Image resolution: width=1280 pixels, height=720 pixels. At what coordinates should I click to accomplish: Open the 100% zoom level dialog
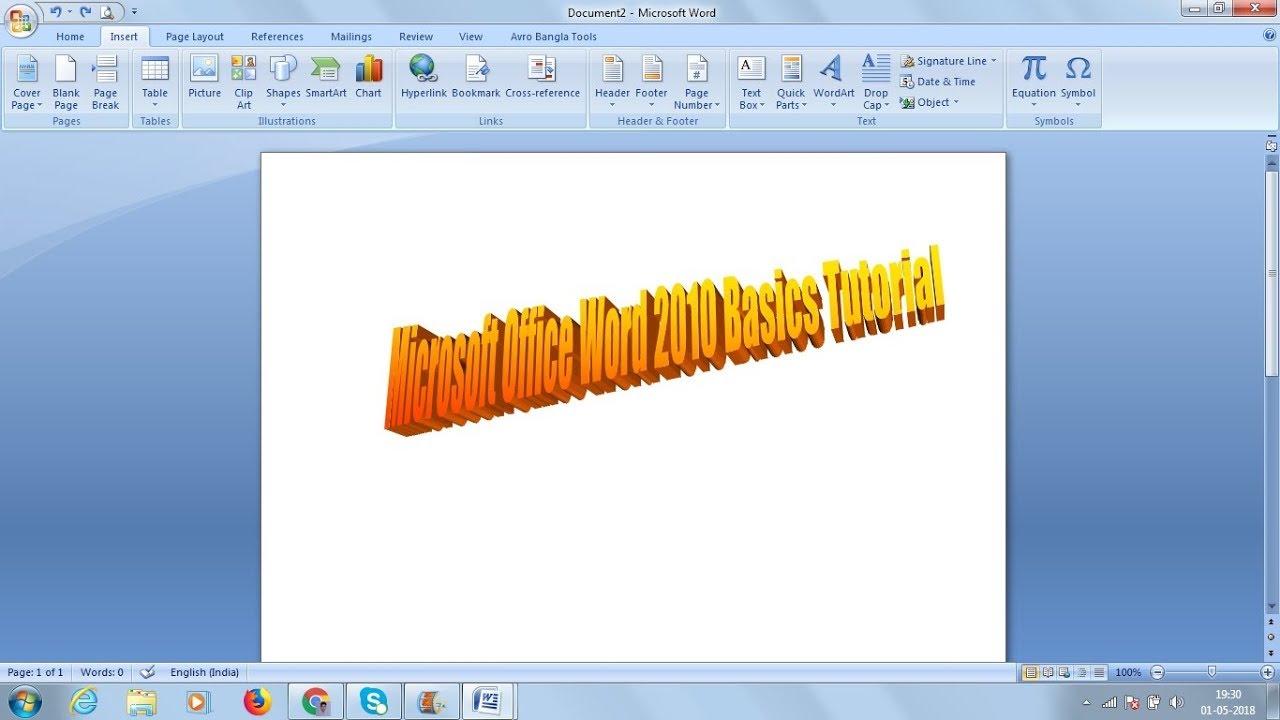point(1128,673)
